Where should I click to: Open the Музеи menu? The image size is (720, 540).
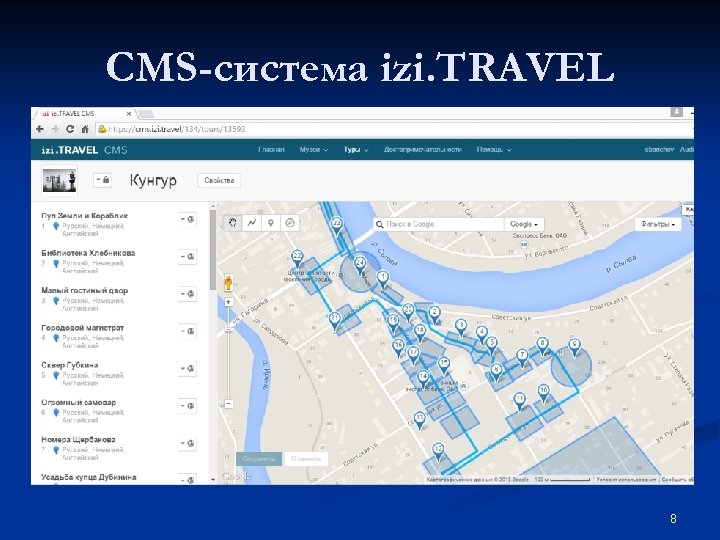click(x=314, y=150)
